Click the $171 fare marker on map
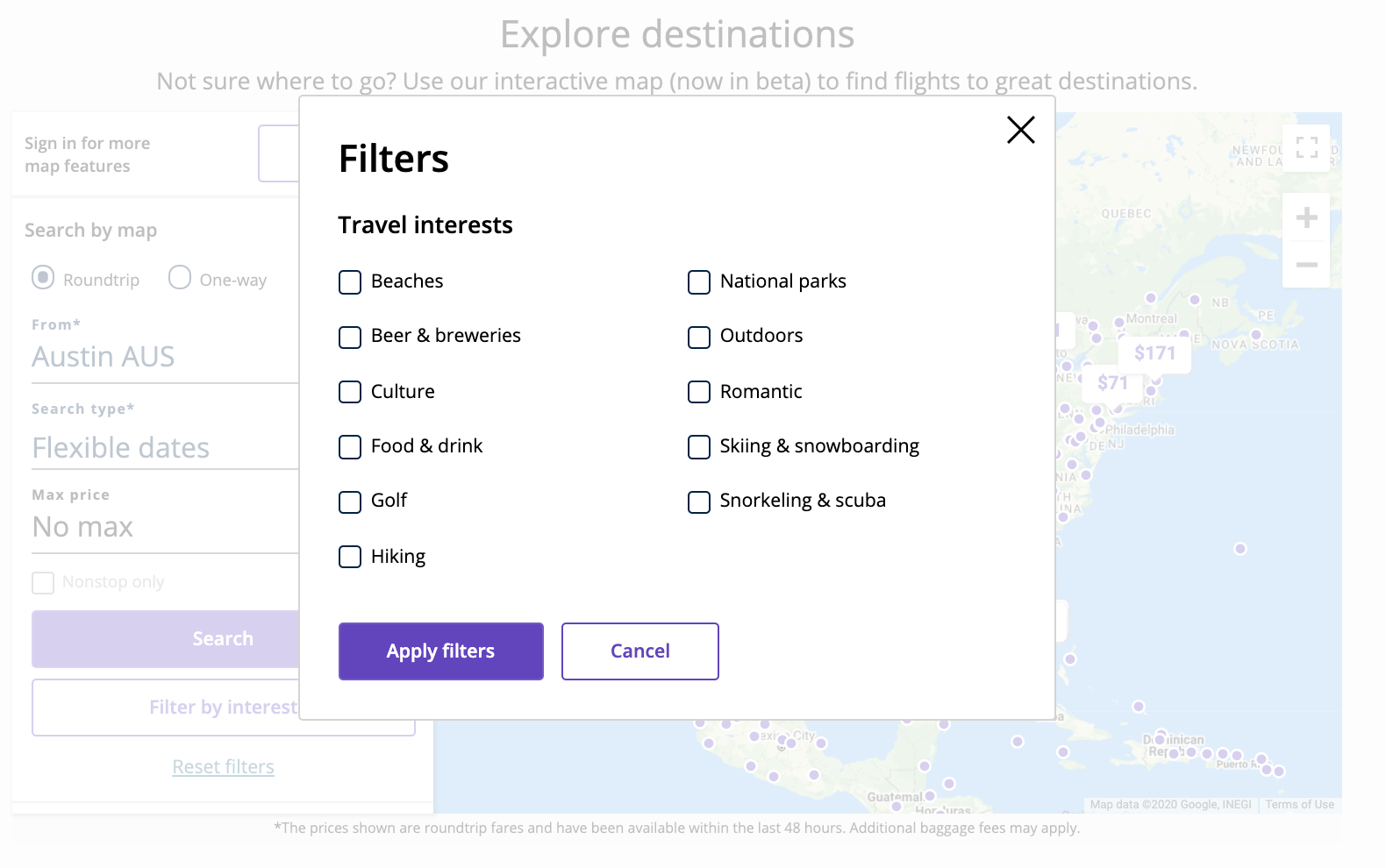The image size is (1386, 868). [1154, 353]
